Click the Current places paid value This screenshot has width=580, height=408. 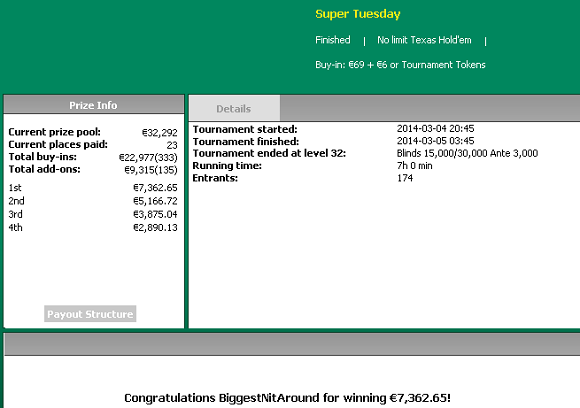coord(172,145)
